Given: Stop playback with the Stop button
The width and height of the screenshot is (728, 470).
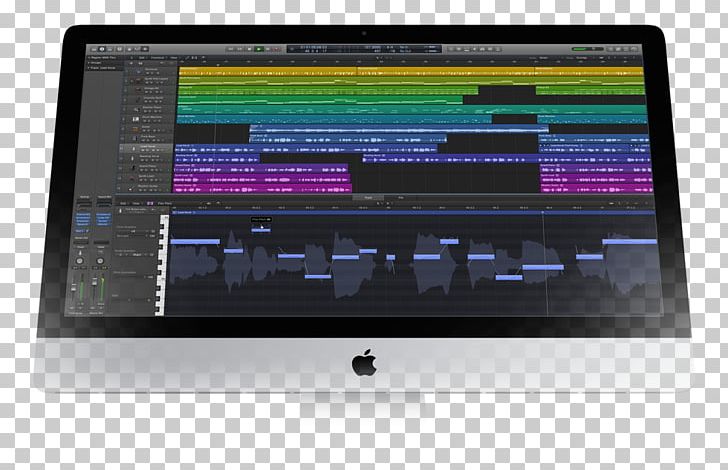Looking at the screenshot, I should coord(249,49).
